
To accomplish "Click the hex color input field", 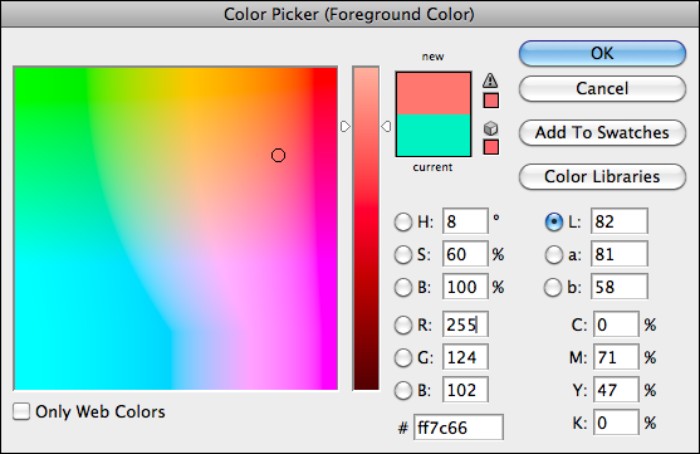I will pos(459,427).
